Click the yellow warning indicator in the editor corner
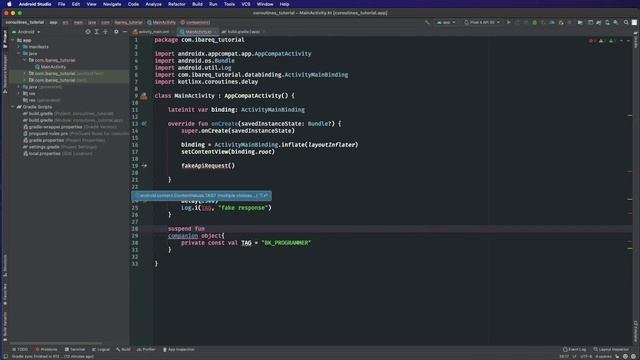Viewport: 640px width, 360px height. tap(602, 41)
